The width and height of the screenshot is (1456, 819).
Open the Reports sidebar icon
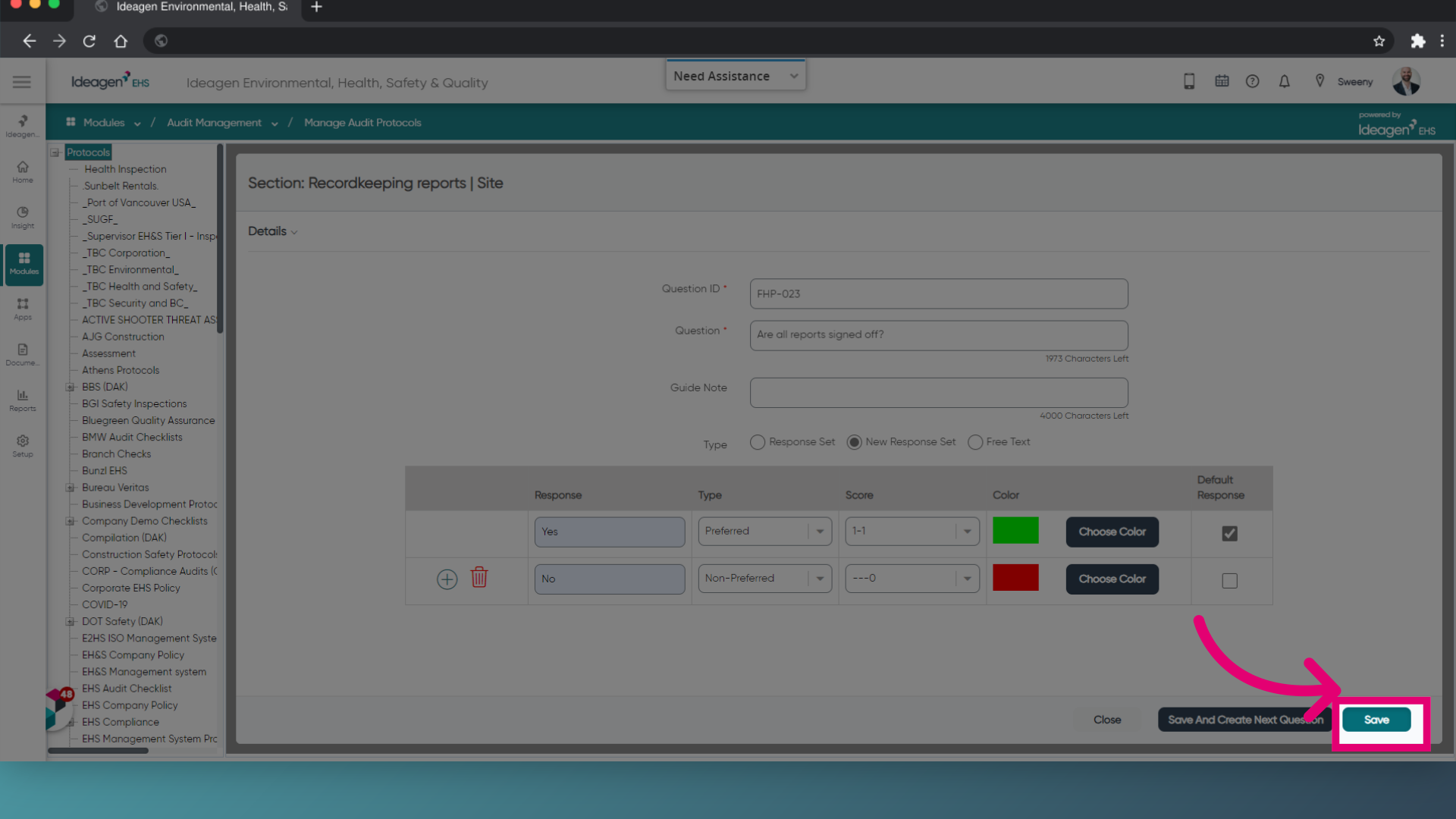click(23, 400)
